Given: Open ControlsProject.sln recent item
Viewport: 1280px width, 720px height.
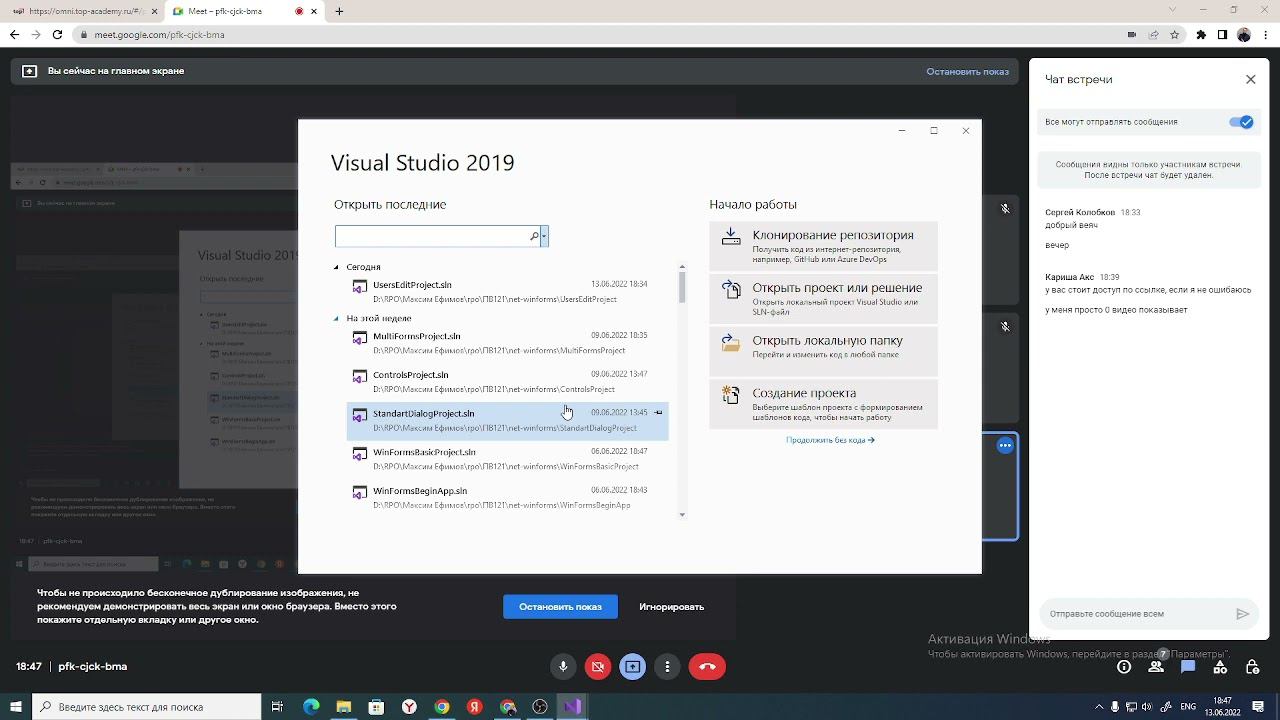Looking at the screenshot, I should coord(507,381).
